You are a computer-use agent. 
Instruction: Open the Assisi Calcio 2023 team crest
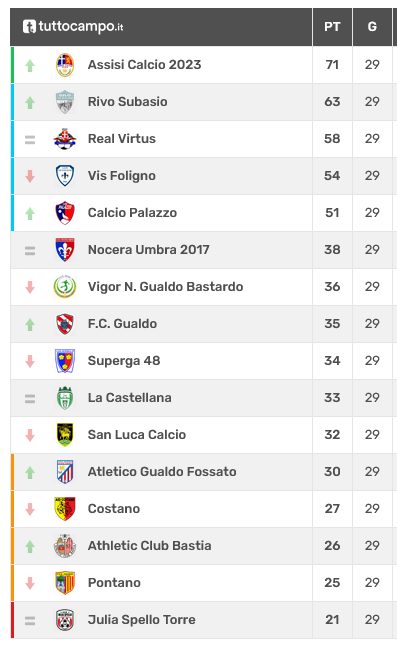click(65, 65)
